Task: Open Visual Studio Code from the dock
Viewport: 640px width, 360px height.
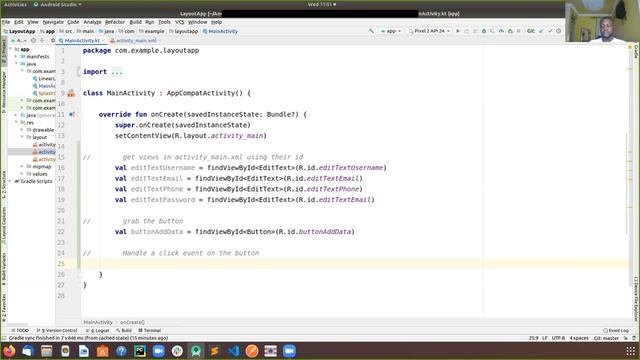Action: (x=233, y=351)
